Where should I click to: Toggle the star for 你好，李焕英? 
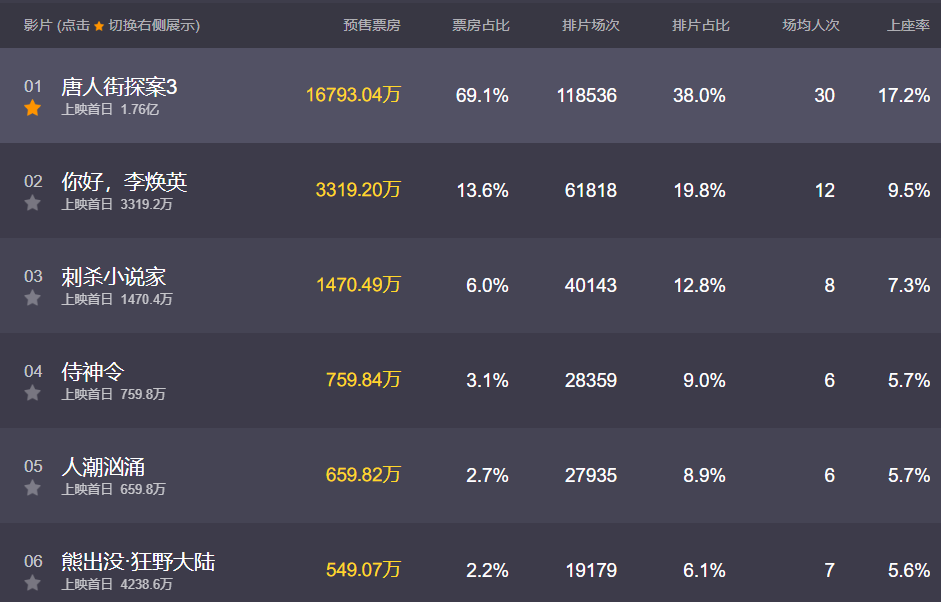click(32, 203)
